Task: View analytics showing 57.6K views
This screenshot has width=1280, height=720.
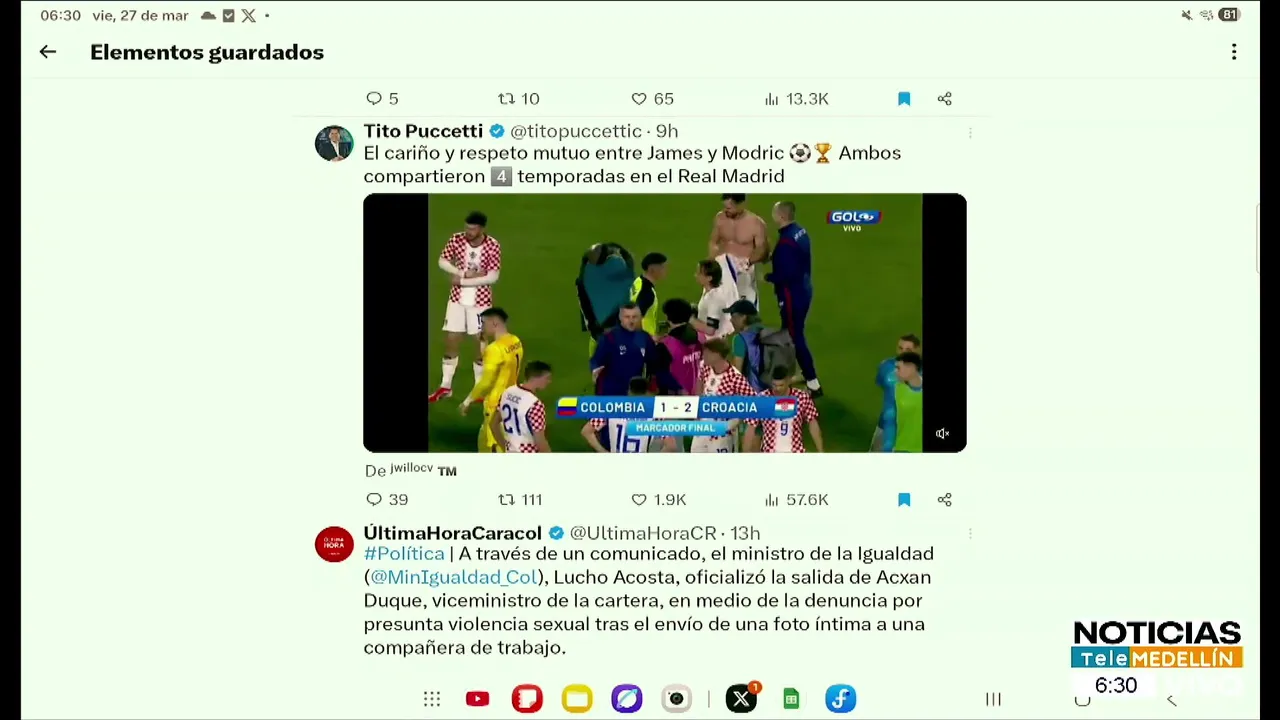Action: [796, 499]
